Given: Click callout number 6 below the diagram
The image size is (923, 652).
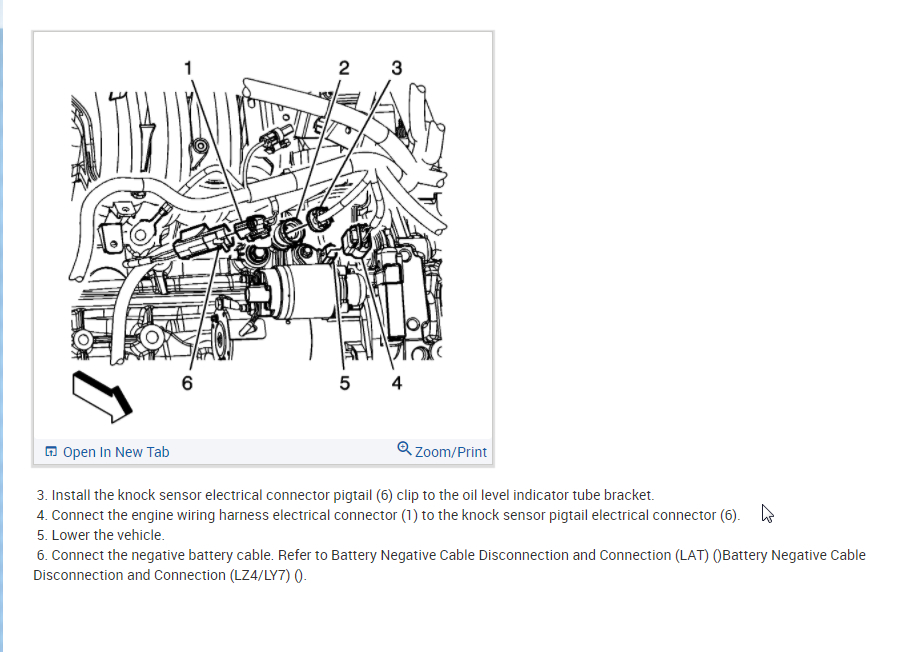Looking at the screenshot, I should click(x=187, y=383).
